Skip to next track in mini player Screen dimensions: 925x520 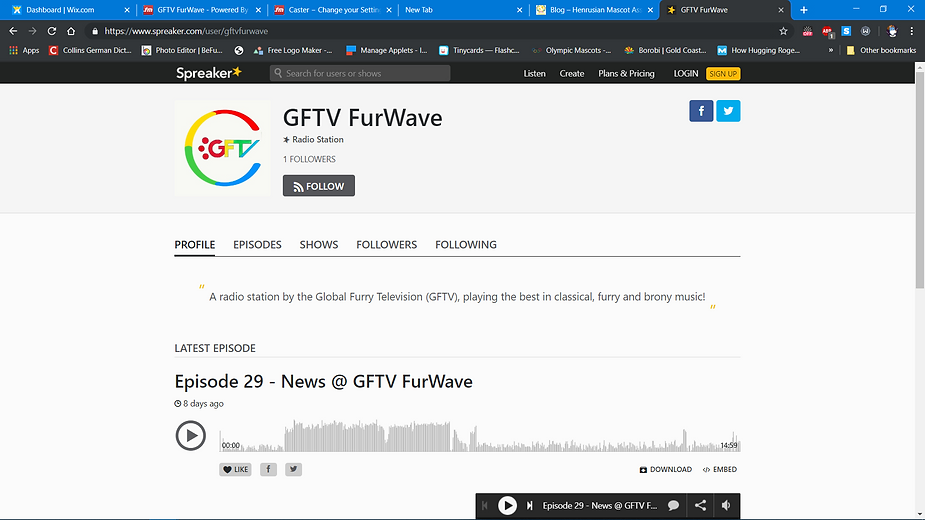[530, 506]
